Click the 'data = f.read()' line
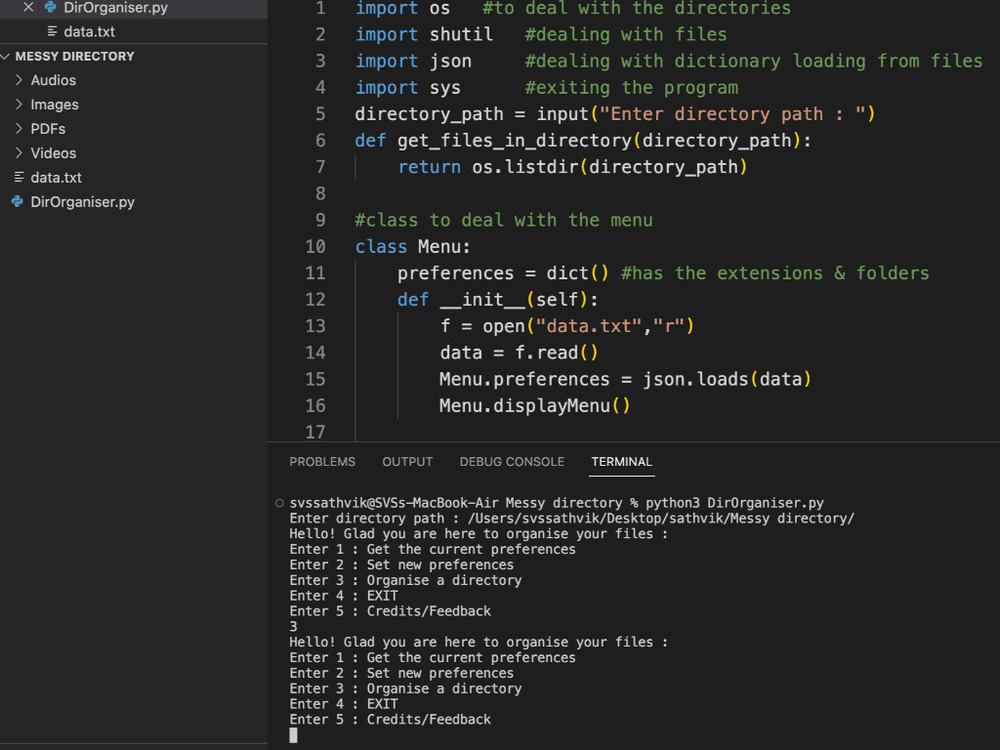The image size is (1000, 750). point(519,353)
